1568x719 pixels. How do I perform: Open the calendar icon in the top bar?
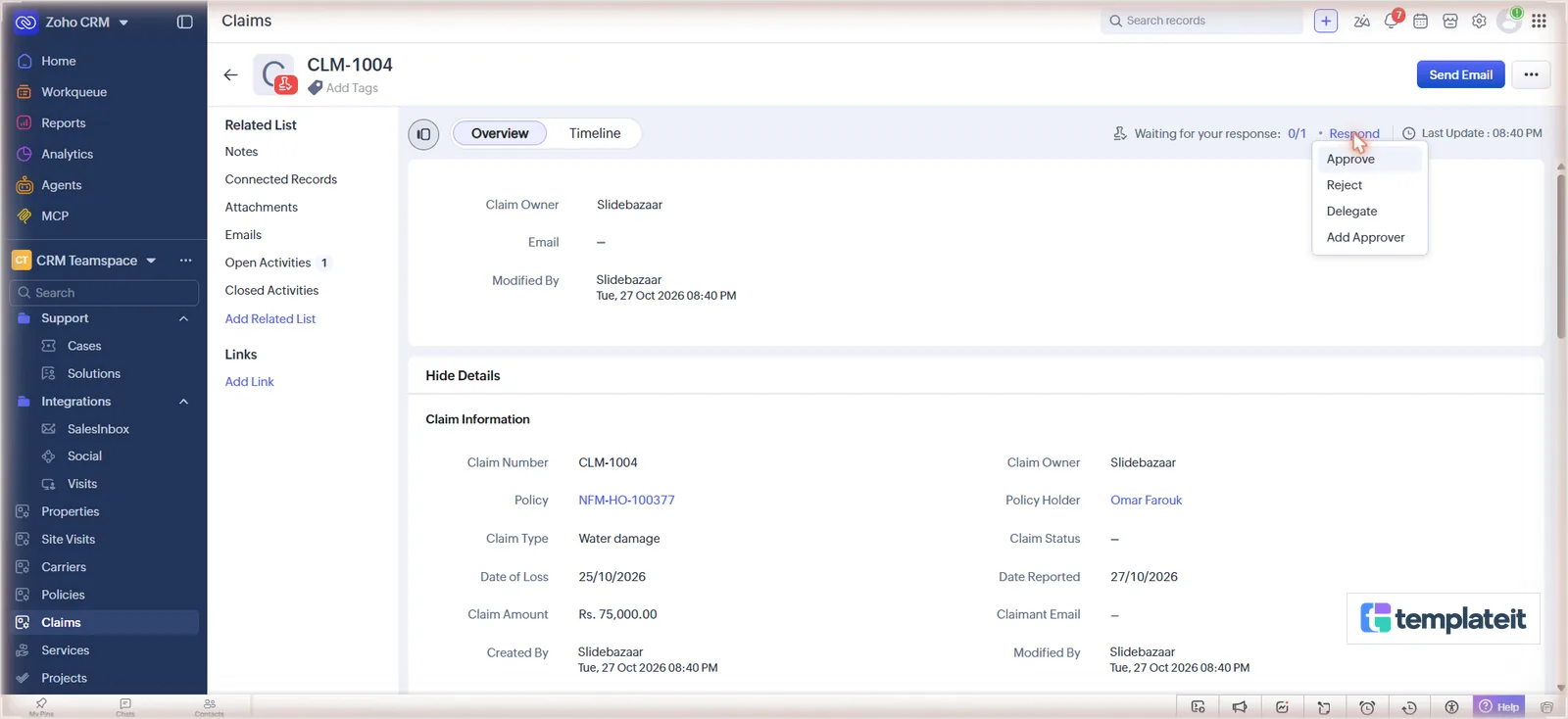pyautogui.click(x=1420, y=21)
